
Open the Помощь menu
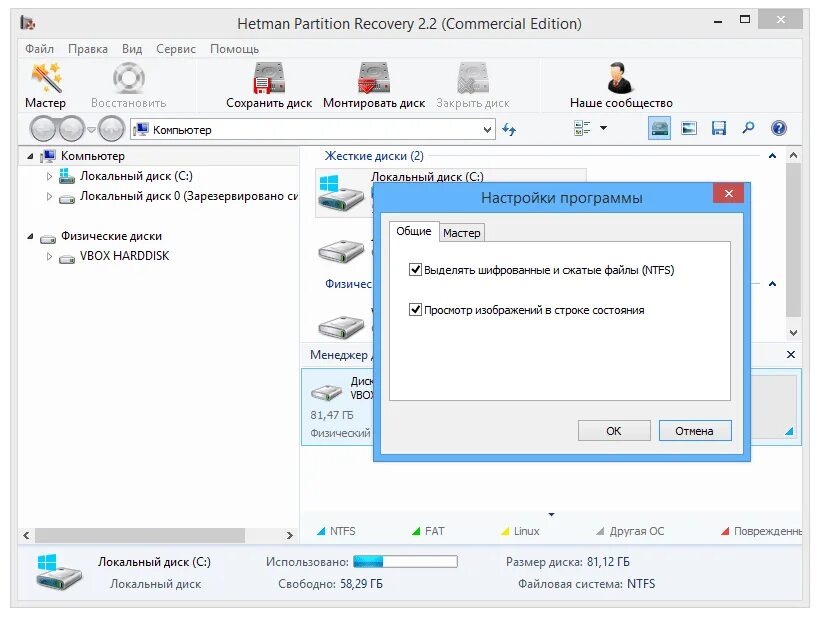234,49
